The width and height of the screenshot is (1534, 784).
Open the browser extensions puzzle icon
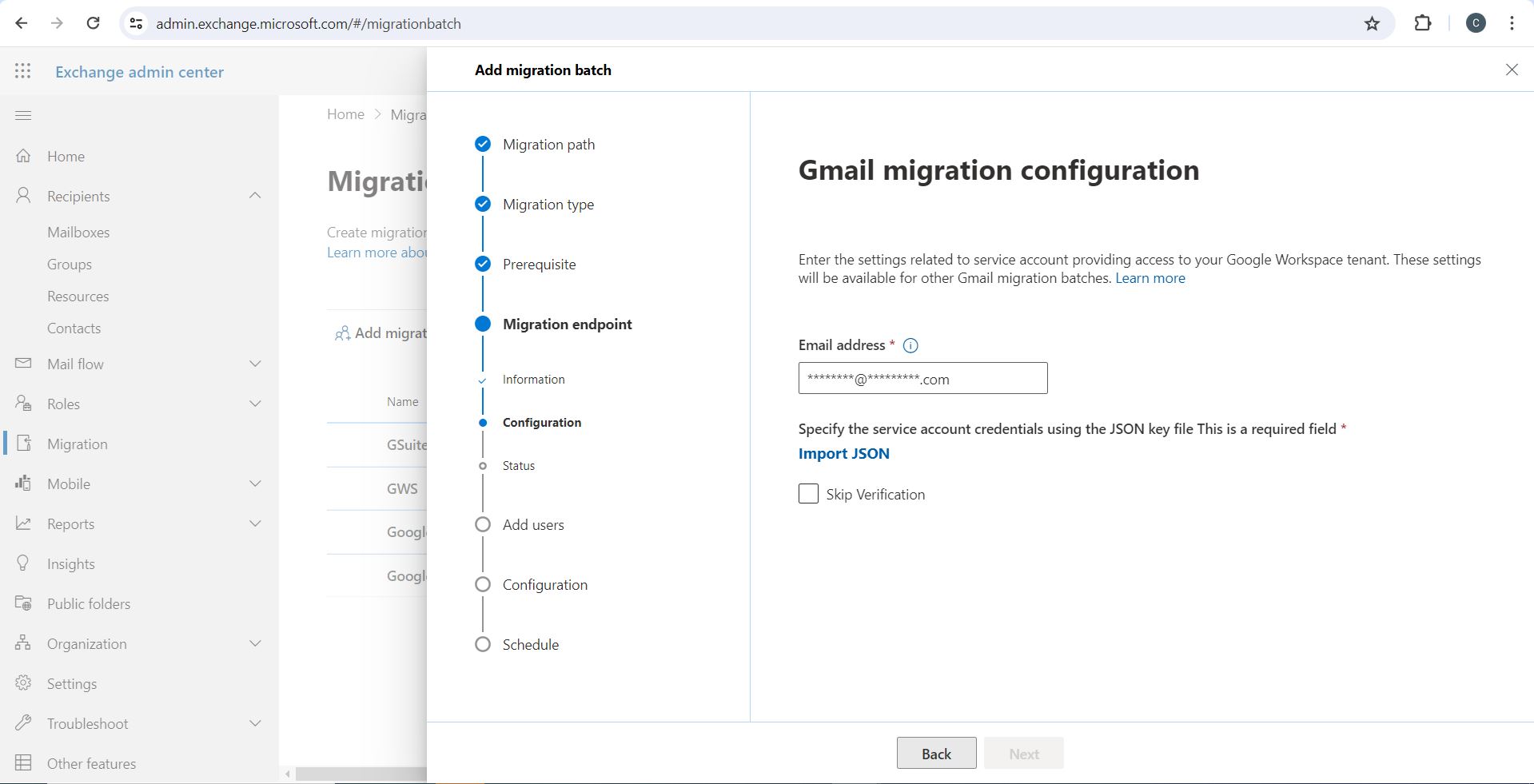1423,24
